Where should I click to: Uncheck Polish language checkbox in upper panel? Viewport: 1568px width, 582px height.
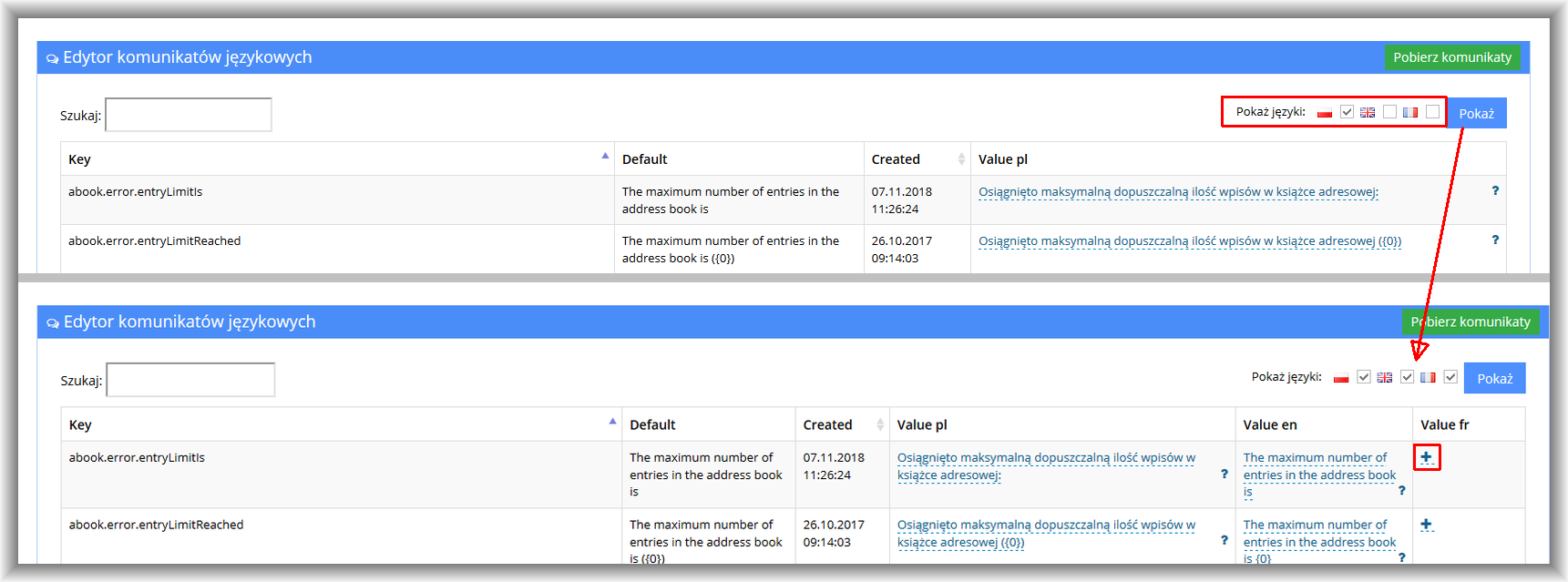tap(1347, 112)
